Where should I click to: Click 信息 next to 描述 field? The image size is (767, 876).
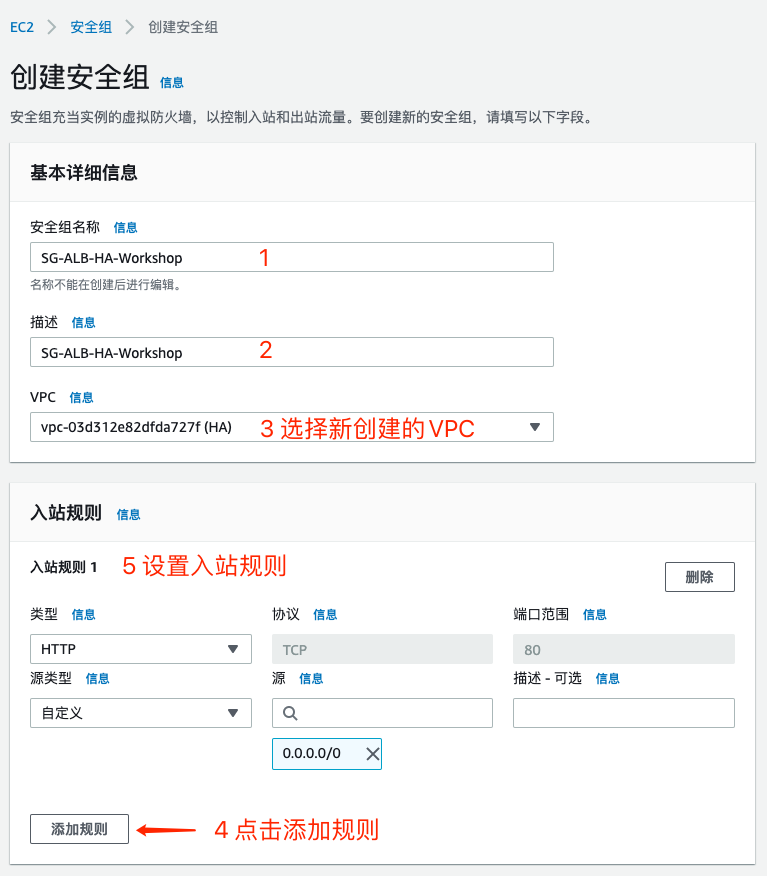coord(83,322)
